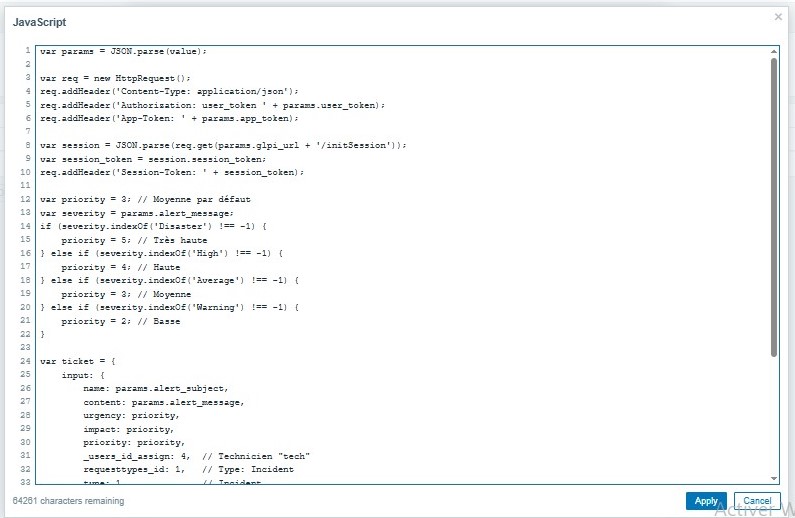Click 'name: params.alert_subject,' line
Image resolution: width=795 pixels, height=518 pixels.
(156, 388)
